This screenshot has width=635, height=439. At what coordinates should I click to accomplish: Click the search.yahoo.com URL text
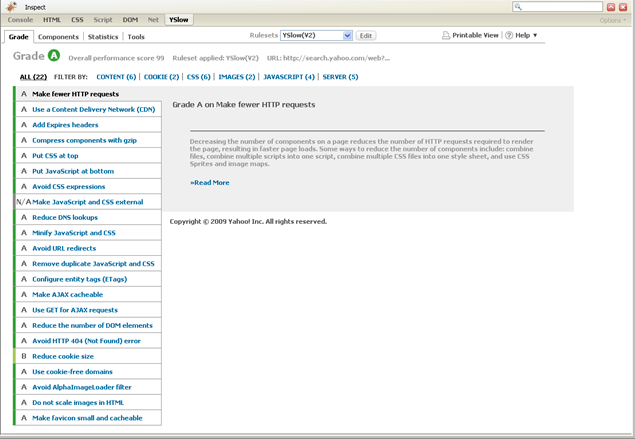point(328,58)
